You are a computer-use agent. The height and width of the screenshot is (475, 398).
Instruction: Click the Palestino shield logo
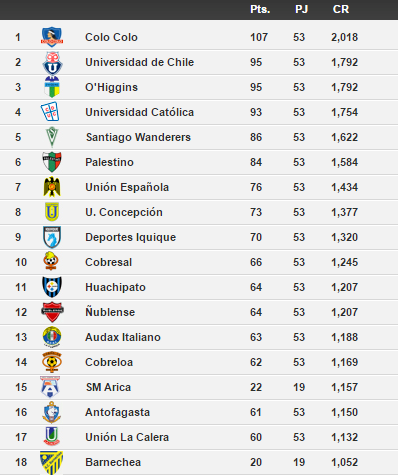[x=52, y=162]
